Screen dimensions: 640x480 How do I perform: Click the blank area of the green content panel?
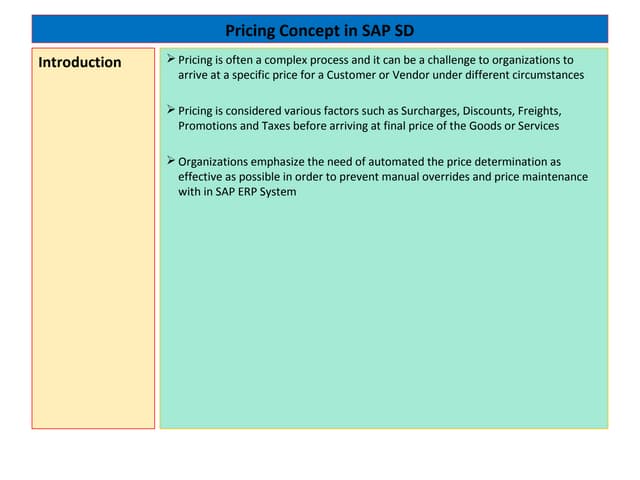(385, 320)
